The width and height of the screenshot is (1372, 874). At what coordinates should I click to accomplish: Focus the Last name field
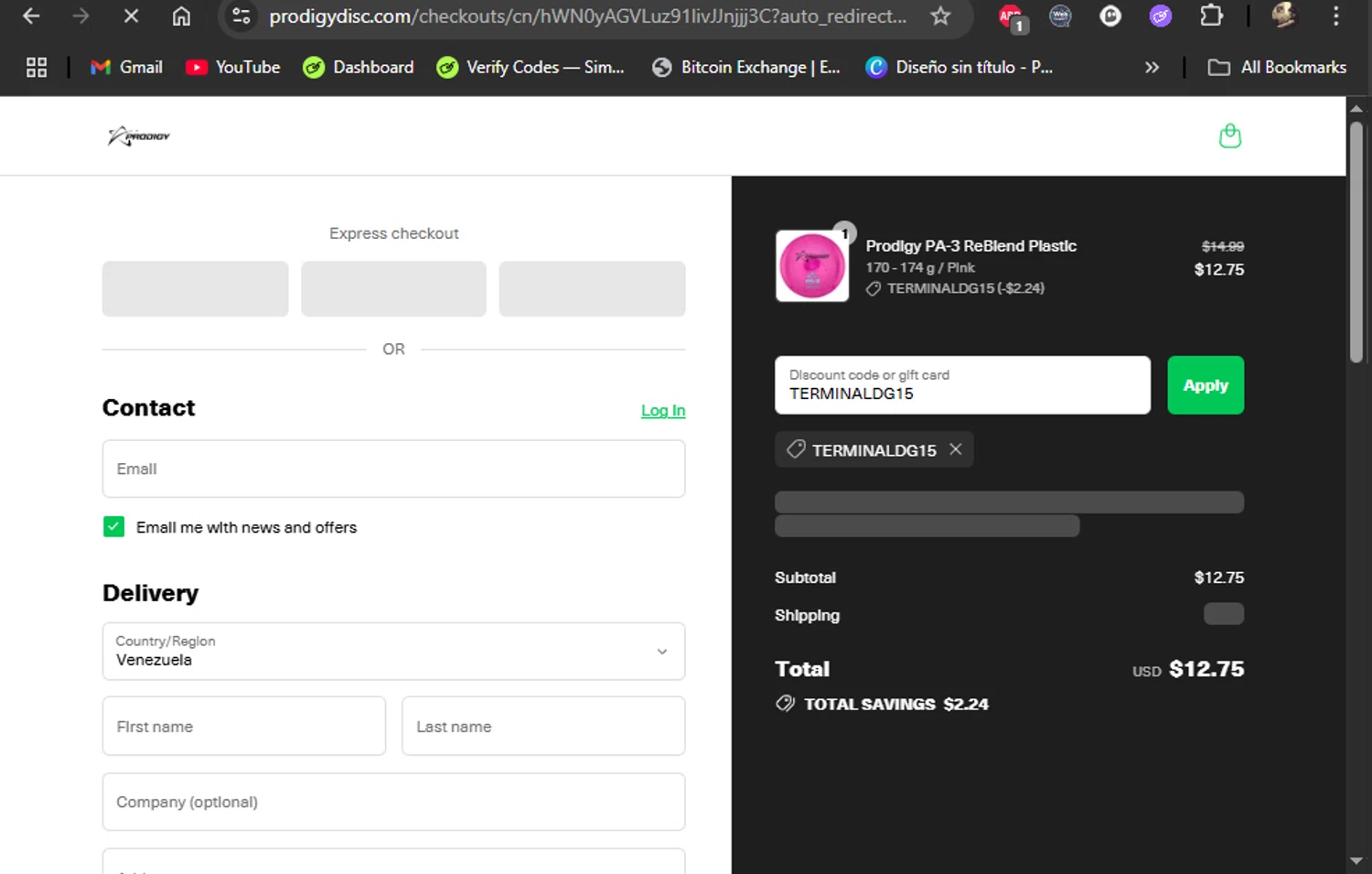pos(543,726)
